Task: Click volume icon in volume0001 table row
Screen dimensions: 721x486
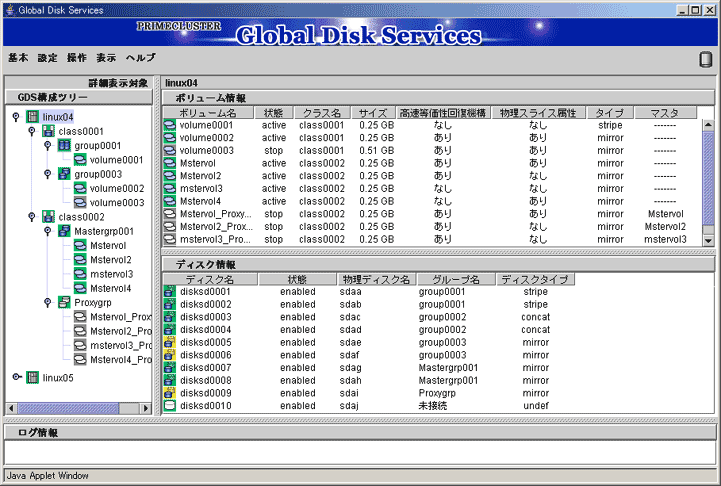Action: coord(170,125)
